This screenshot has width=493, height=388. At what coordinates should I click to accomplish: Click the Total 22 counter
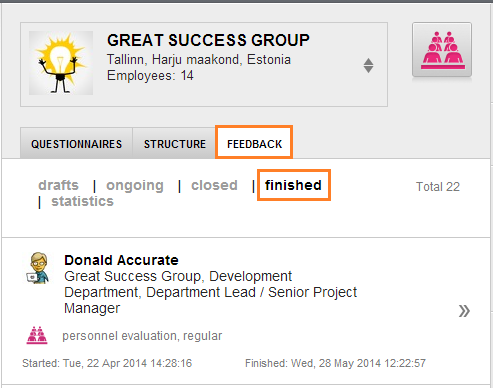click(438, 187)
